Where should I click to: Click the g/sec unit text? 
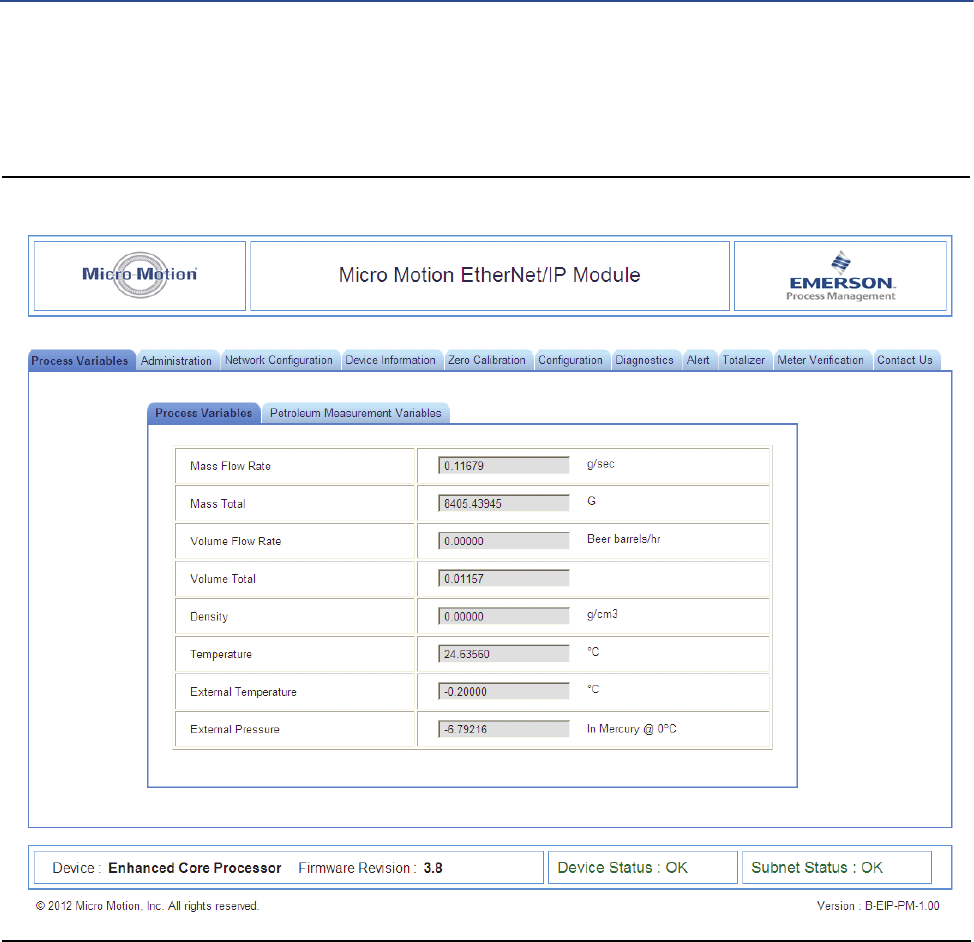[x=601, y=464]
